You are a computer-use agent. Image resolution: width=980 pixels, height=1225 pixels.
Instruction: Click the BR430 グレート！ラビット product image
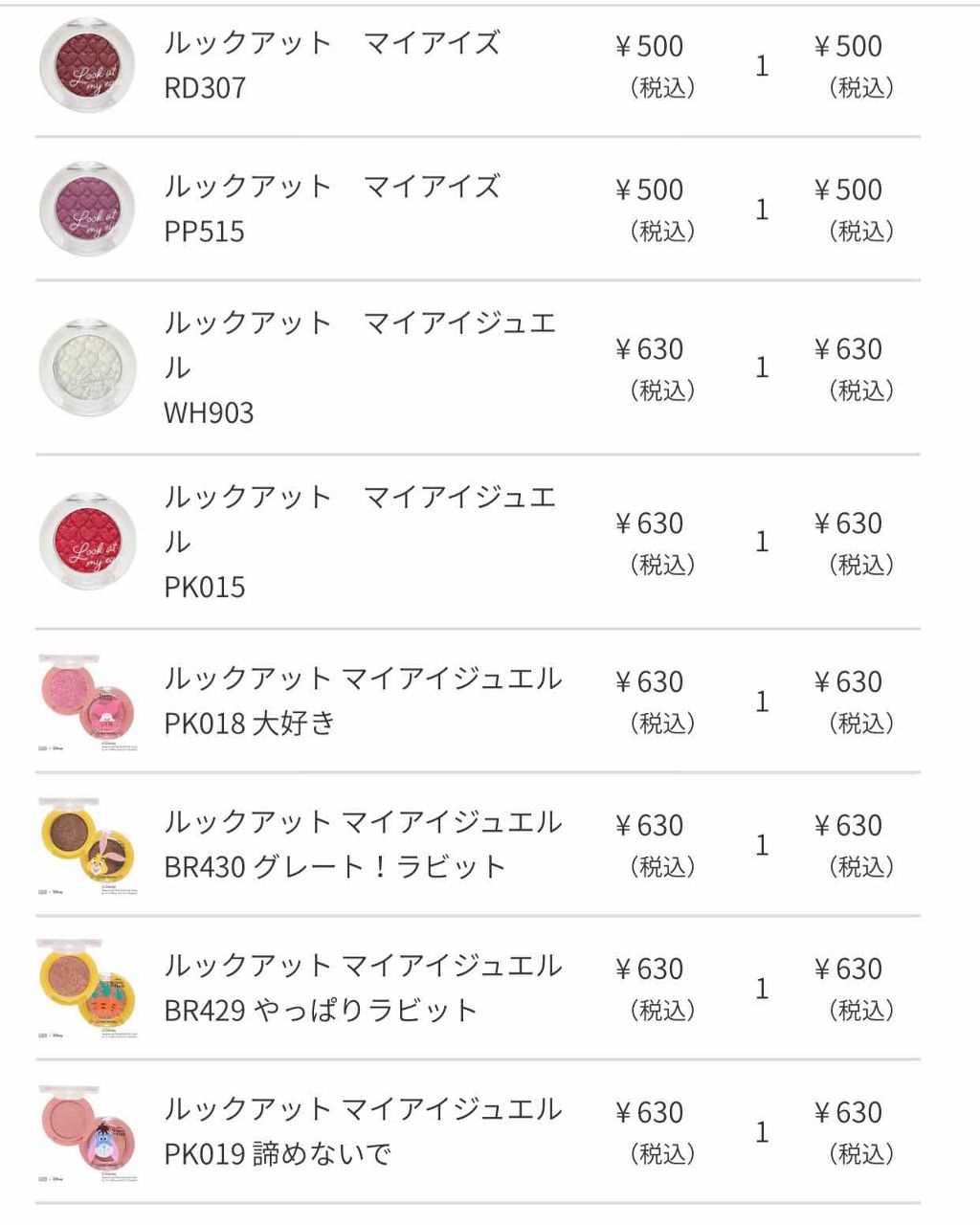pyautogui.click(x=87, y=844)
